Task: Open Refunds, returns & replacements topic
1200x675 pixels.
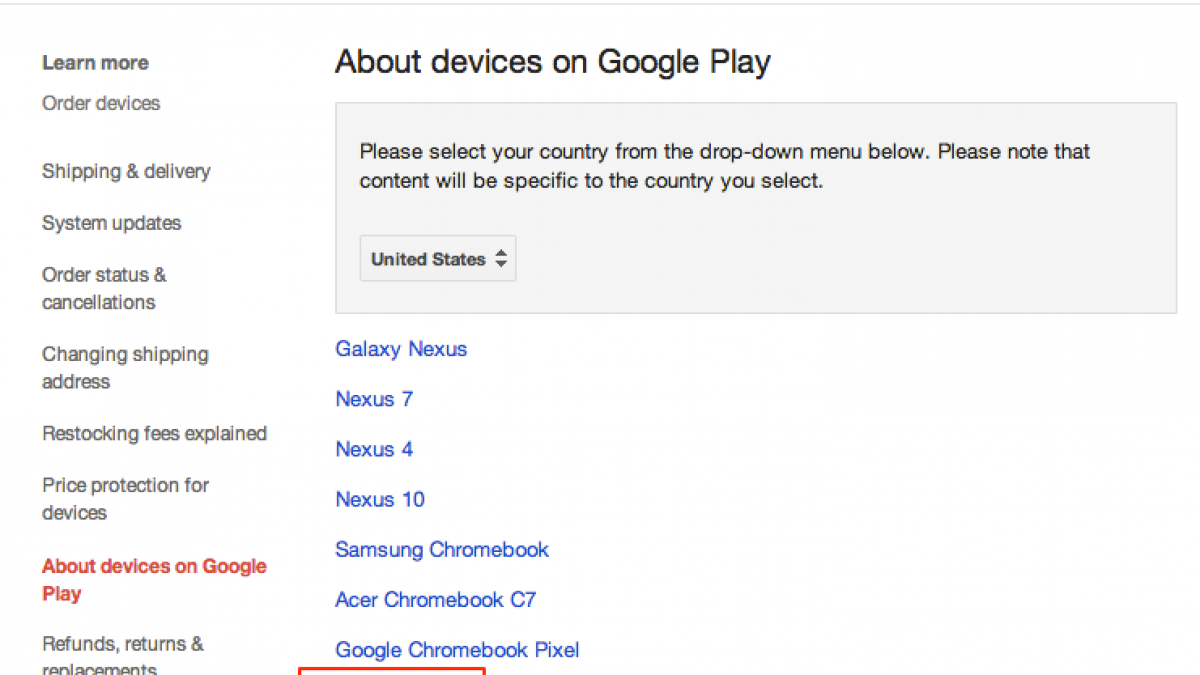Action: [122, 655]
